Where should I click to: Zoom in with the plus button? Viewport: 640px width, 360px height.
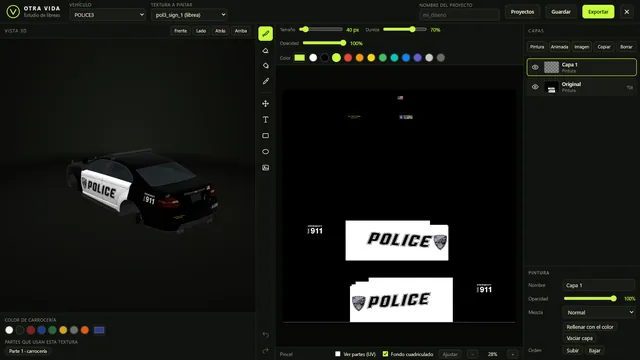tap(513, 354)
